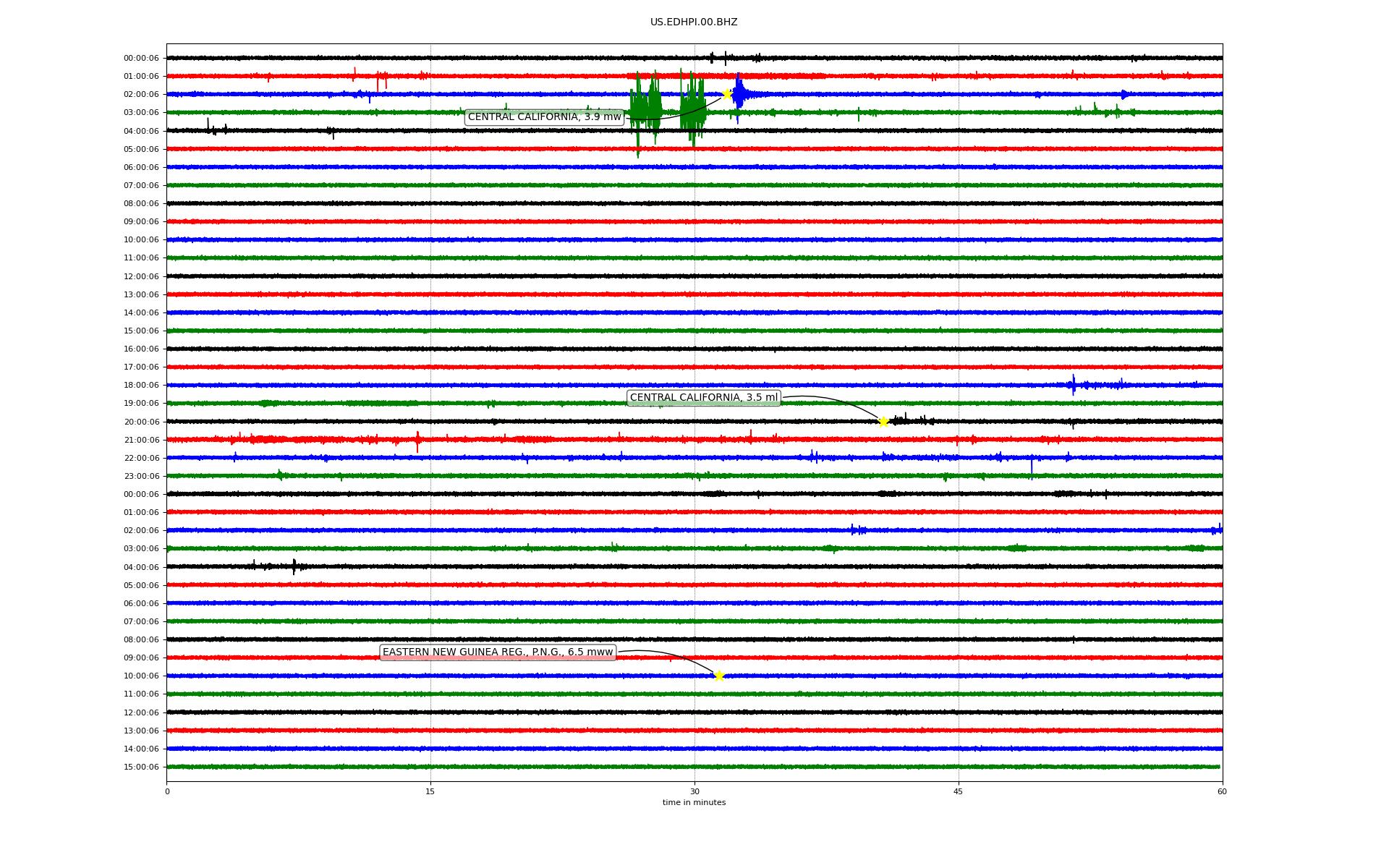
Task: Click the 12:00:06 label in upper half
Action: (141, 277)
